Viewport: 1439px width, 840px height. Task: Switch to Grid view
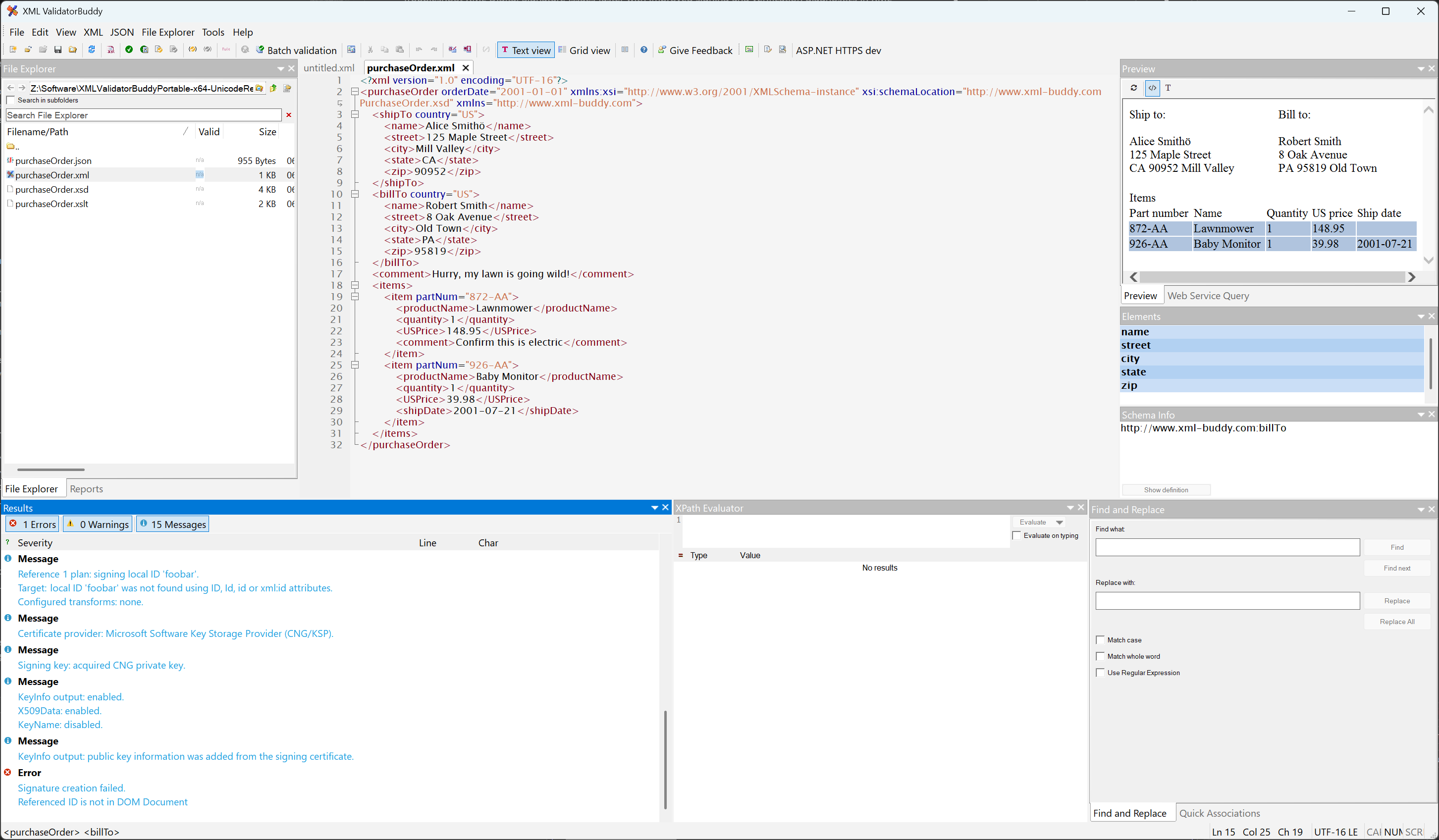click(x=584, y=50)
